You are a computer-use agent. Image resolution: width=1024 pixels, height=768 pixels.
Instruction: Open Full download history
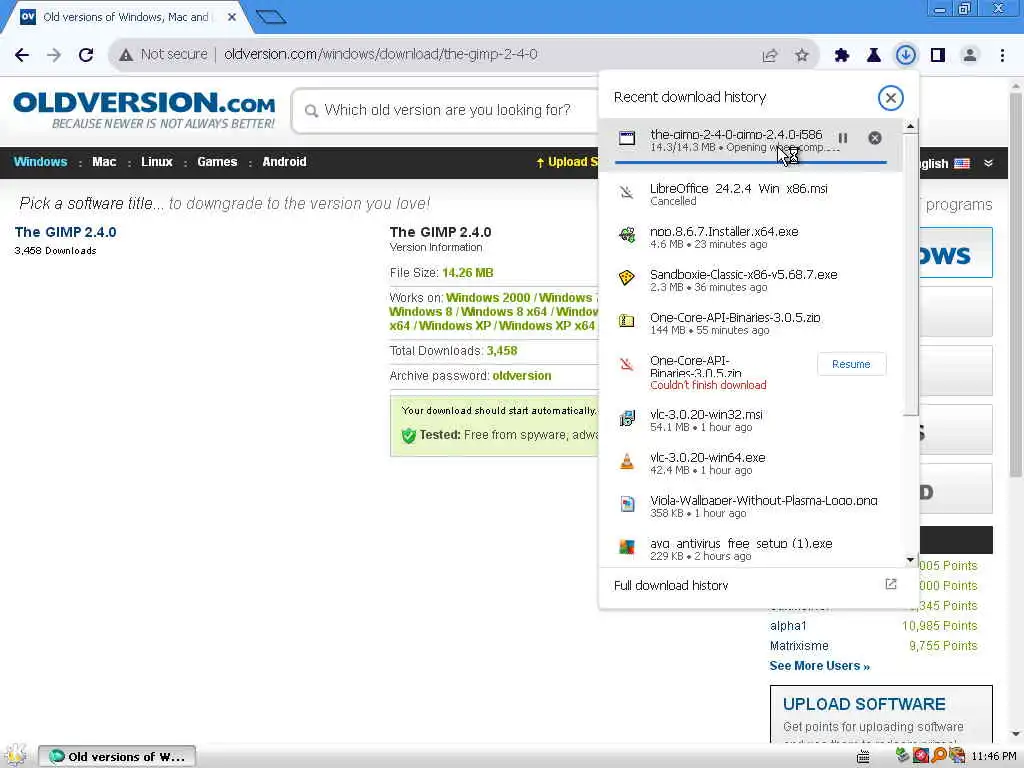coord(671,586)
